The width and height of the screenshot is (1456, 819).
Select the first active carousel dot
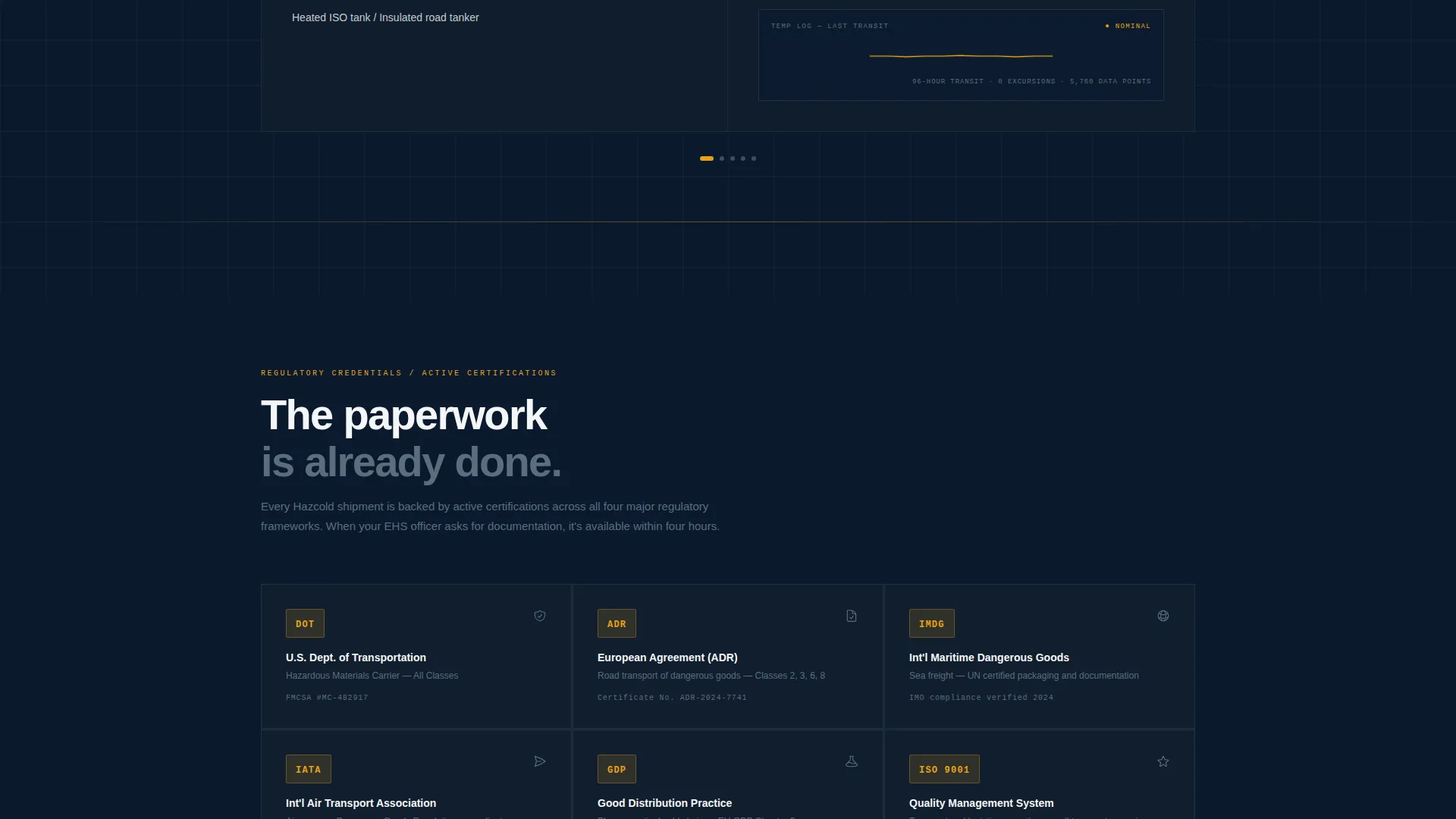(x=707, y=158)
